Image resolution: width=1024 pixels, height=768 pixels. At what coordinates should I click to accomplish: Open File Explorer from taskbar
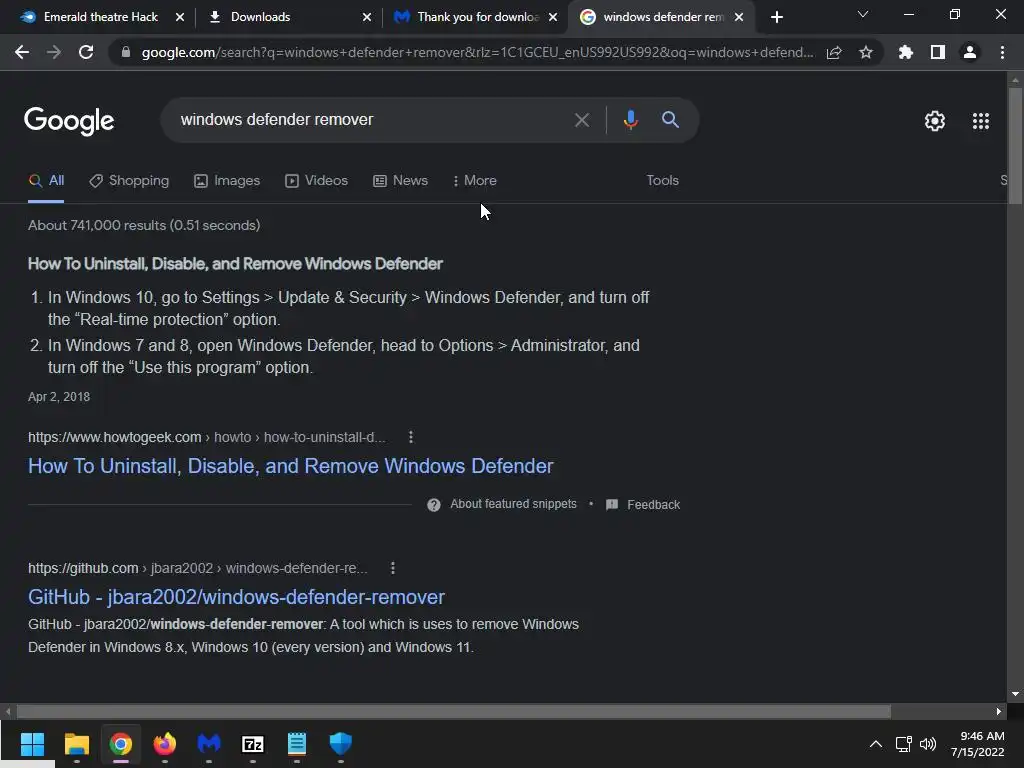click(76, 744)
